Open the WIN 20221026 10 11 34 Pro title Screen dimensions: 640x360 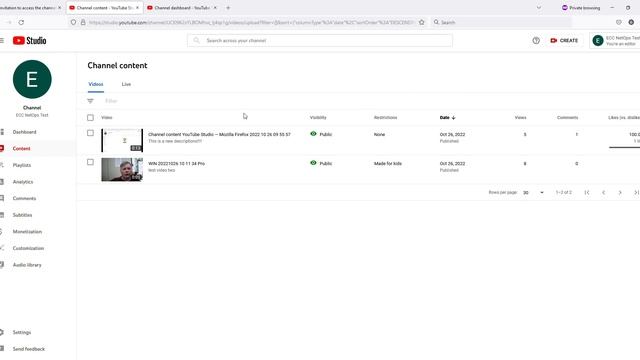click(x=176, y=164)
